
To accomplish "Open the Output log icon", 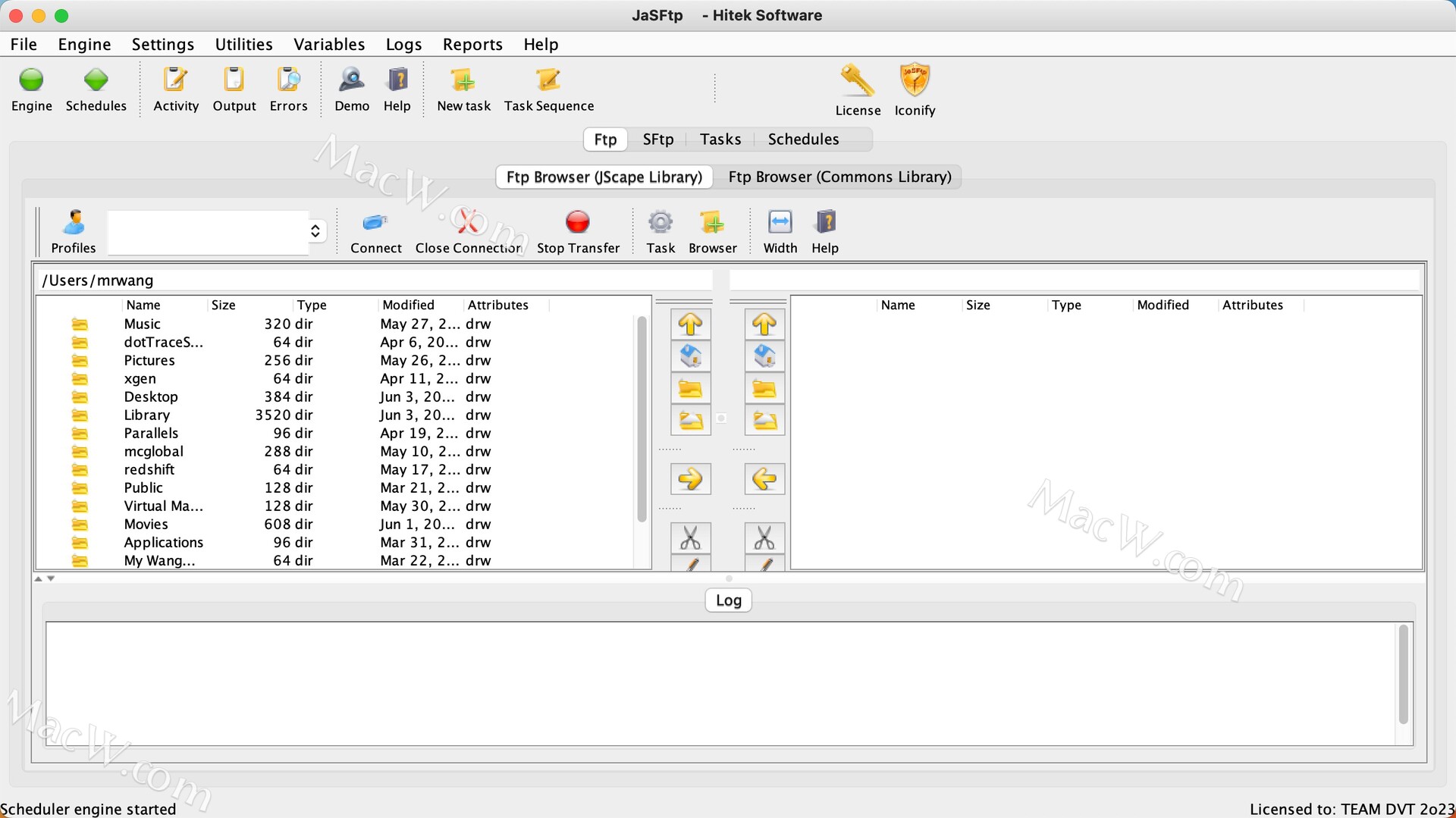I will click(x=234, y=80).
